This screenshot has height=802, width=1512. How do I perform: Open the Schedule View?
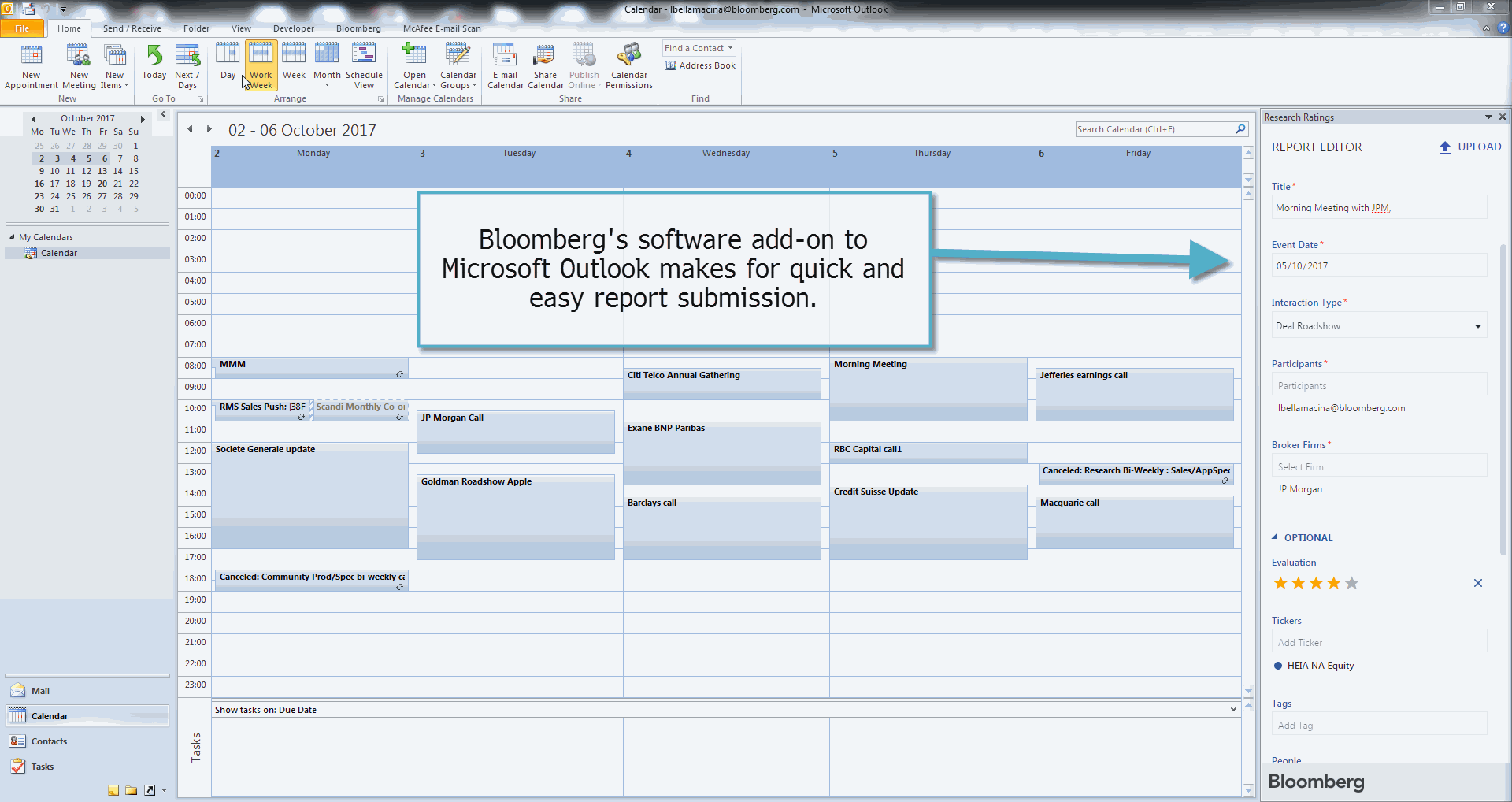point(364,66)
